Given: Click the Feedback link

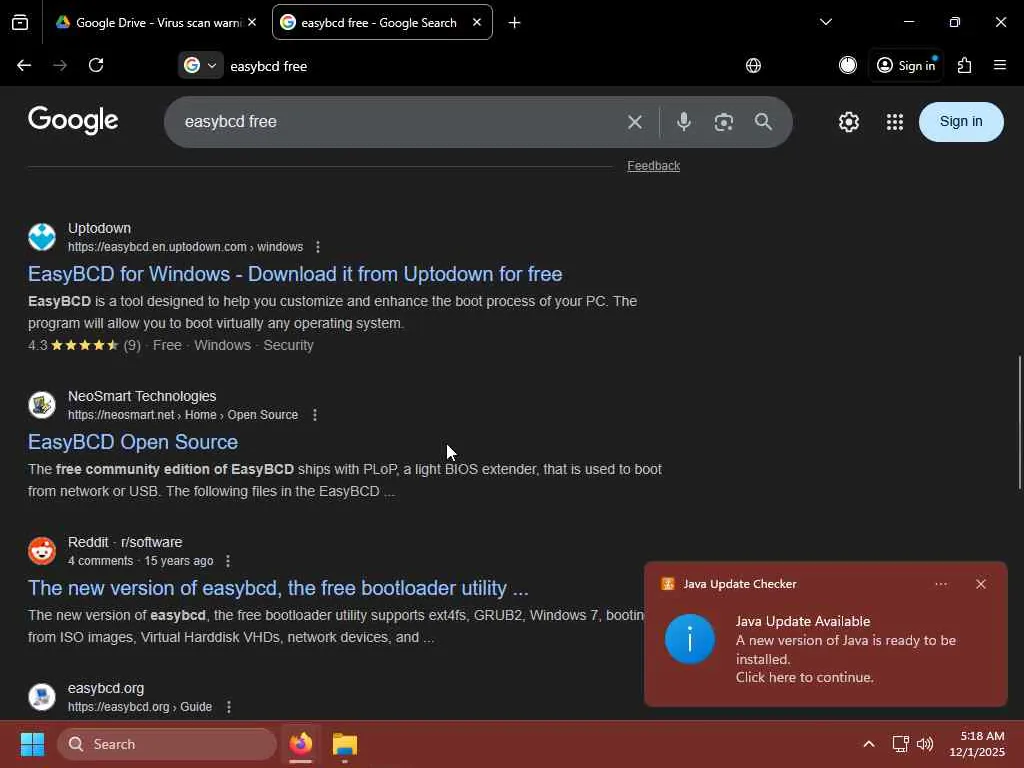Looking at the screenshot, I should point(654,166).
